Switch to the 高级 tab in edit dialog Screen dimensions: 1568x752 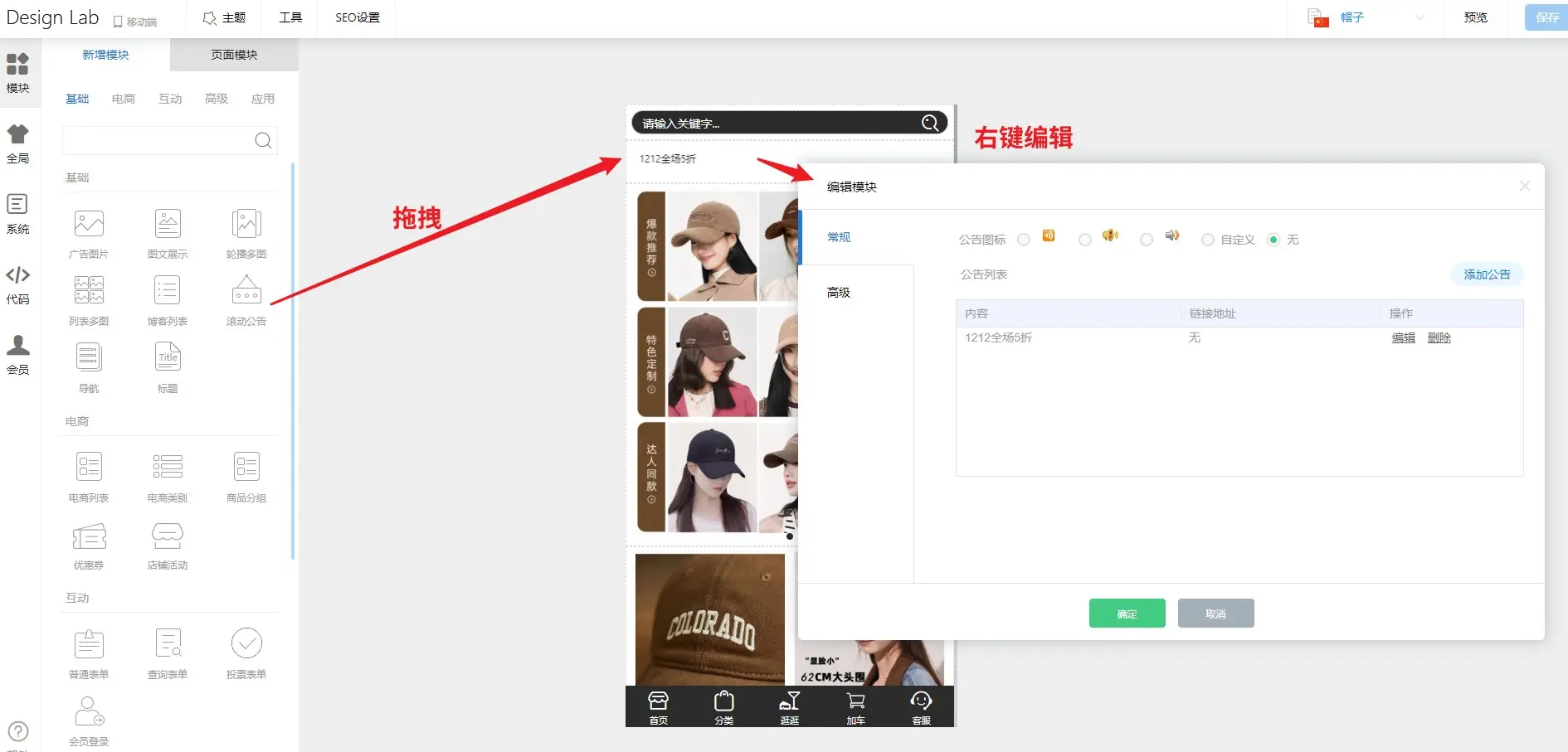pyautogui.click(x=839, y=293)
